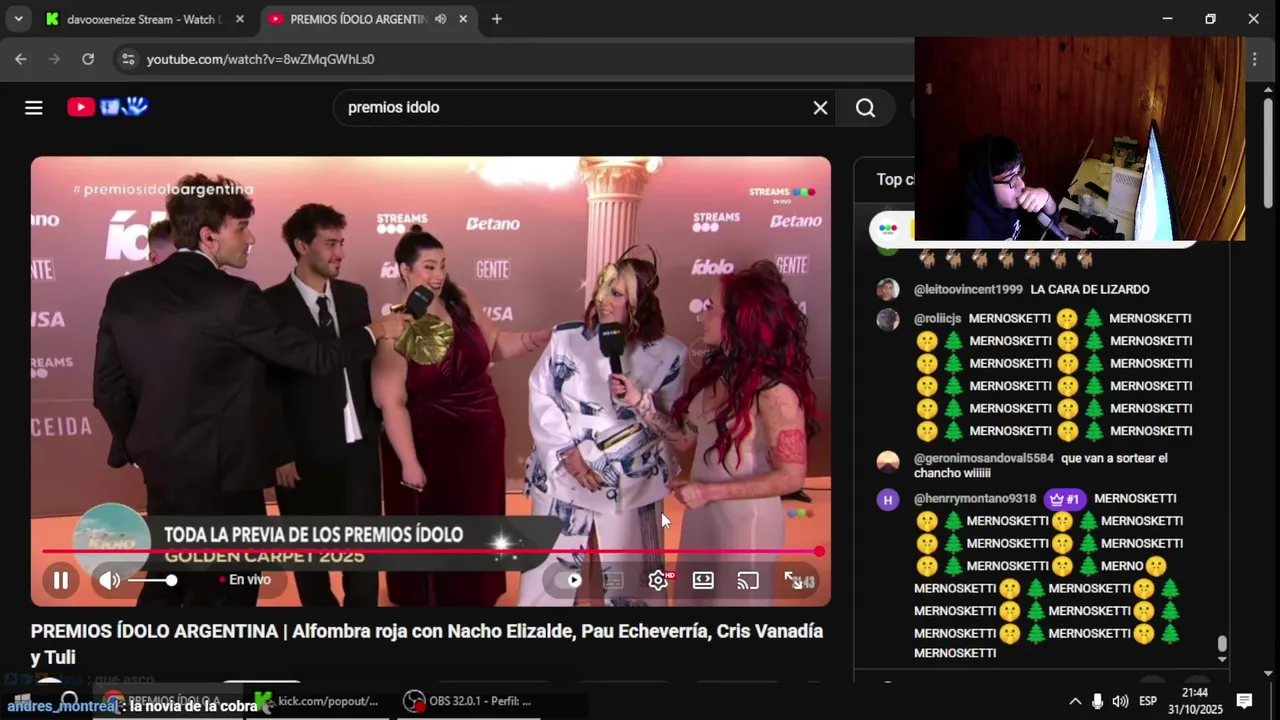Pause the live video
The width and height of the screenshot is (1280, 720).
61,580
